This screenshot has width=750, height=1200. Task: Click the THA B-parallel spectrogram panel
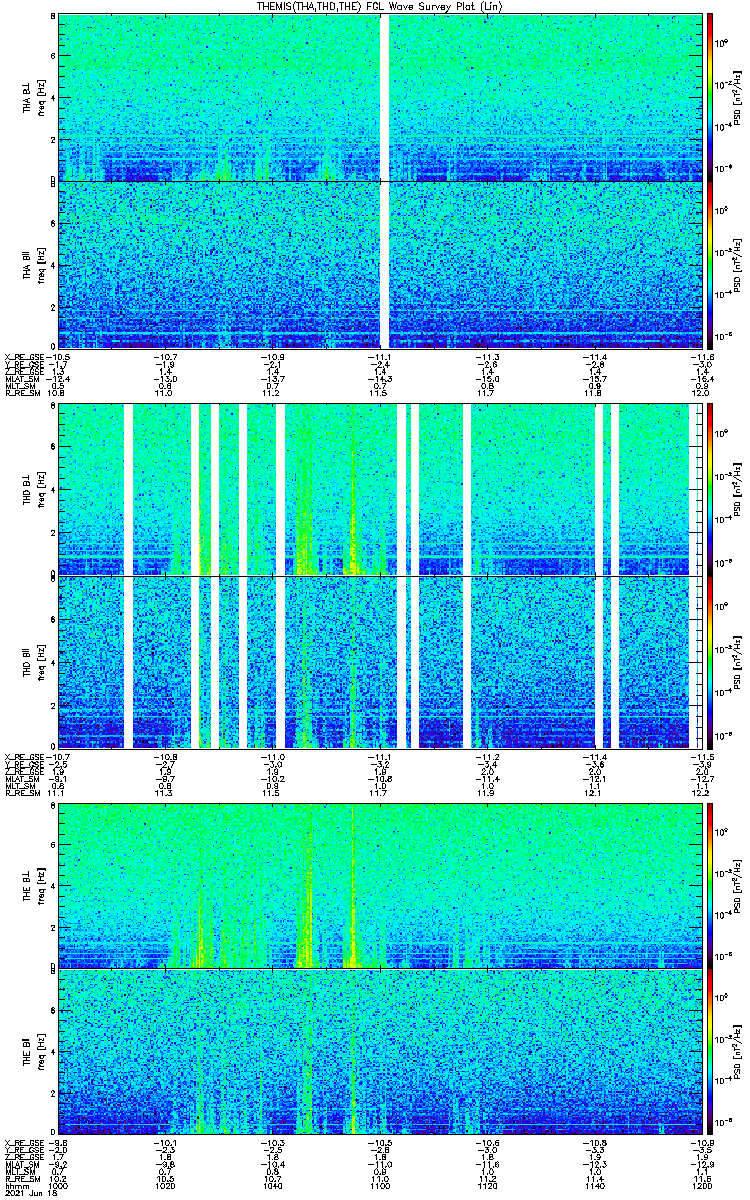(x=378, y=265)
